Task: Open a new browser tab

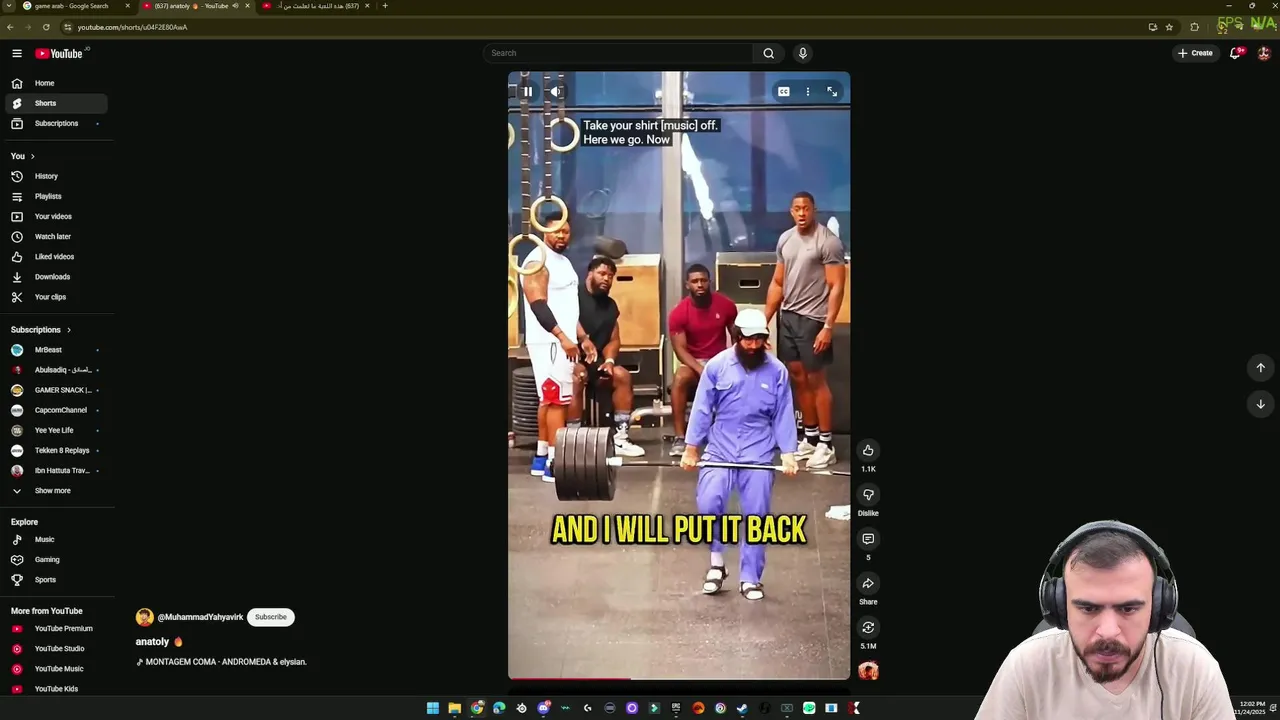Action: click(x=385, y=6)
